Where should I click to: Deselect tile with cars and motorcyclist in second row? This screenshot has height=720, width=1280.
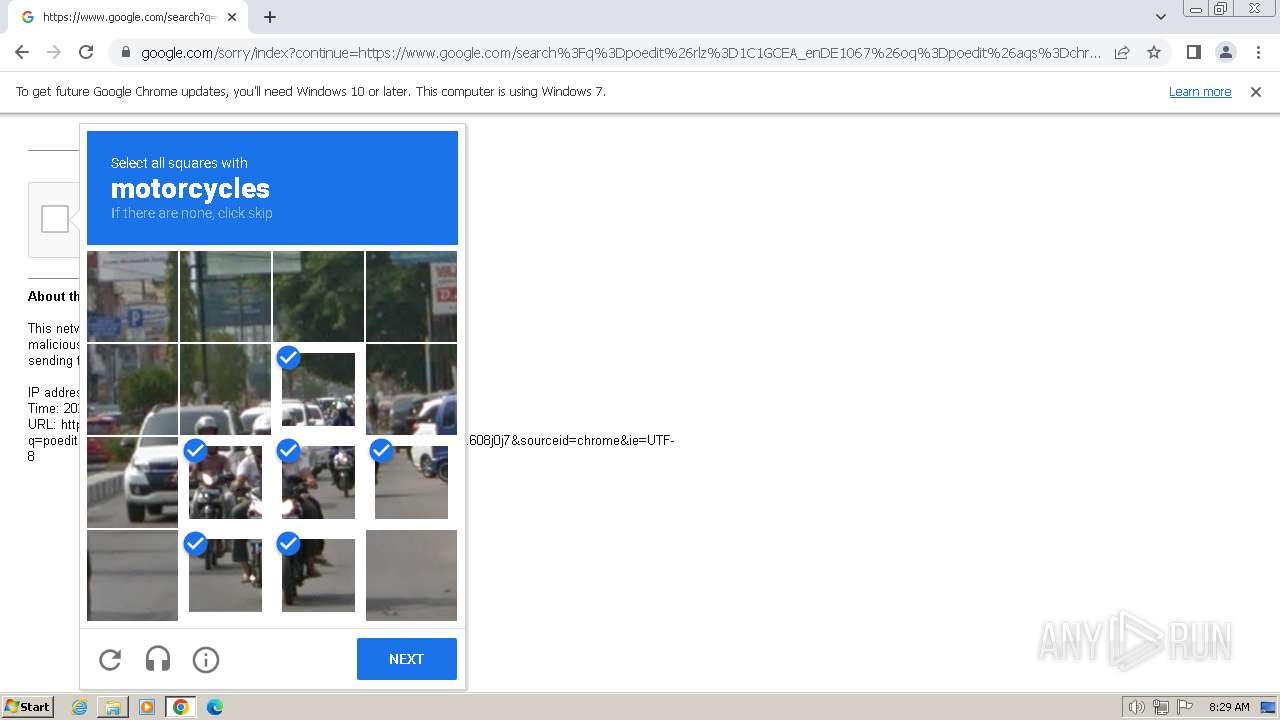(318, 389)
